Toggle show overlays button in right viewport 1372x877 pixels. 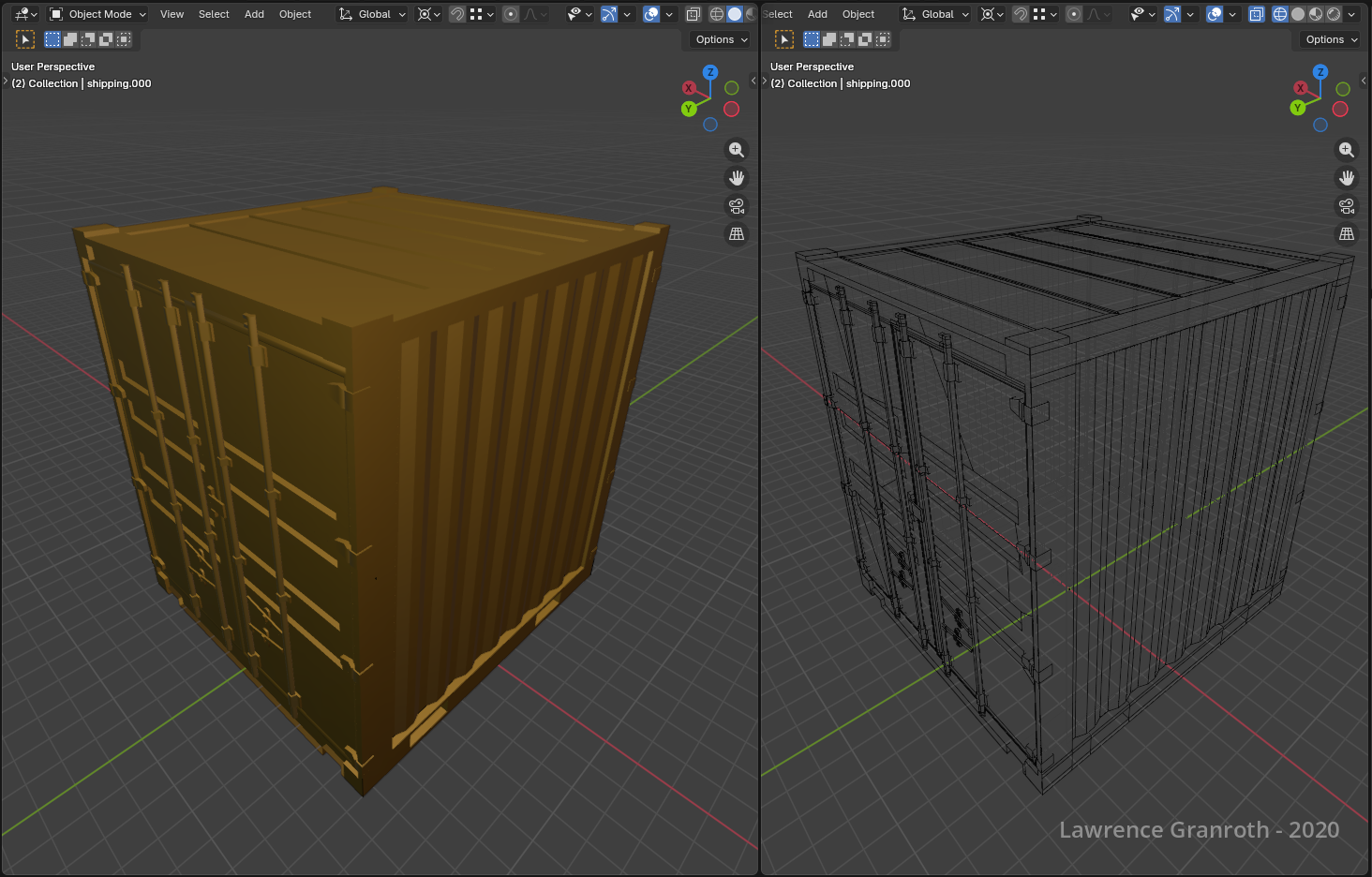tap(1215, 14)
